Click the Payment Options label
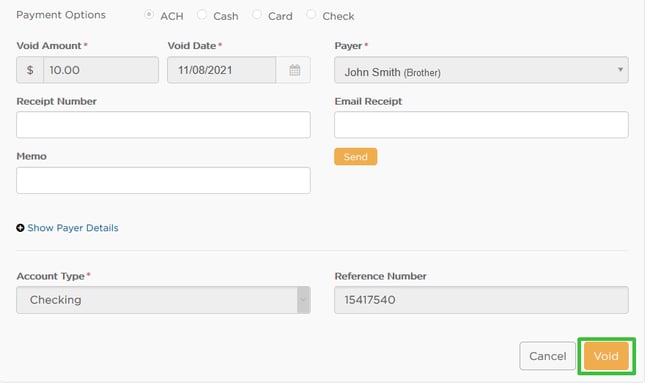650x387 pixels. [61, 15]
